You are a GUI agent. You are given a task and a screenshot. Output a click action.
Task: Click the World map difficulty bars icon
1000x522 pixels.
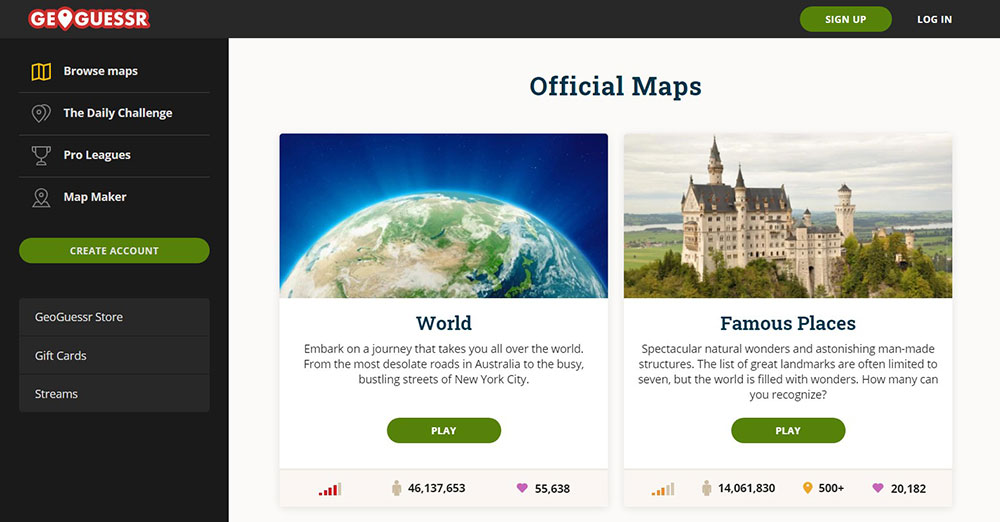pyautogui.click(x=330, y=489)
